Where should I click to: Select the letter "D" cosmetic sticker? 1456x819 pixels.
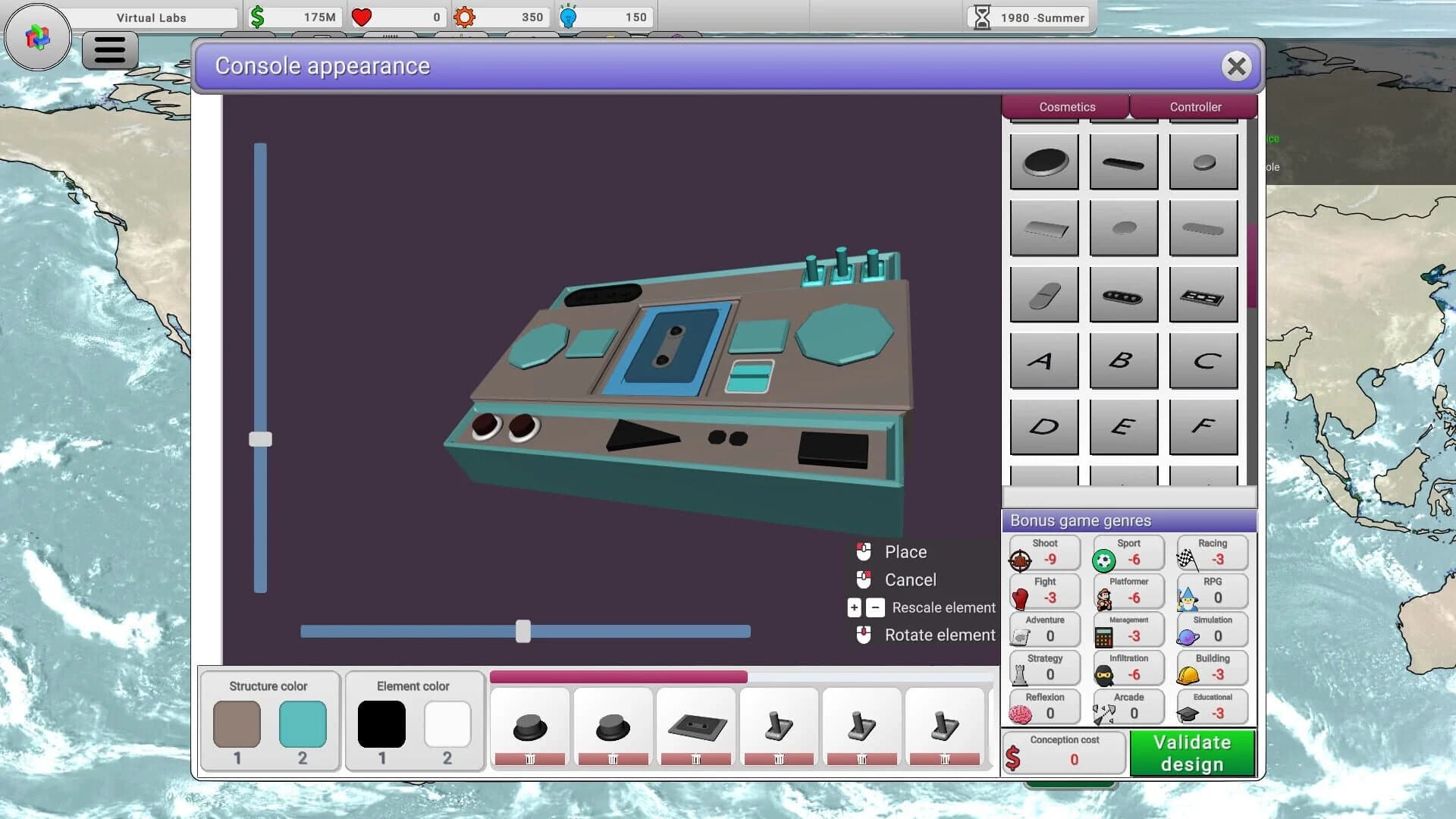(1043, 426)
